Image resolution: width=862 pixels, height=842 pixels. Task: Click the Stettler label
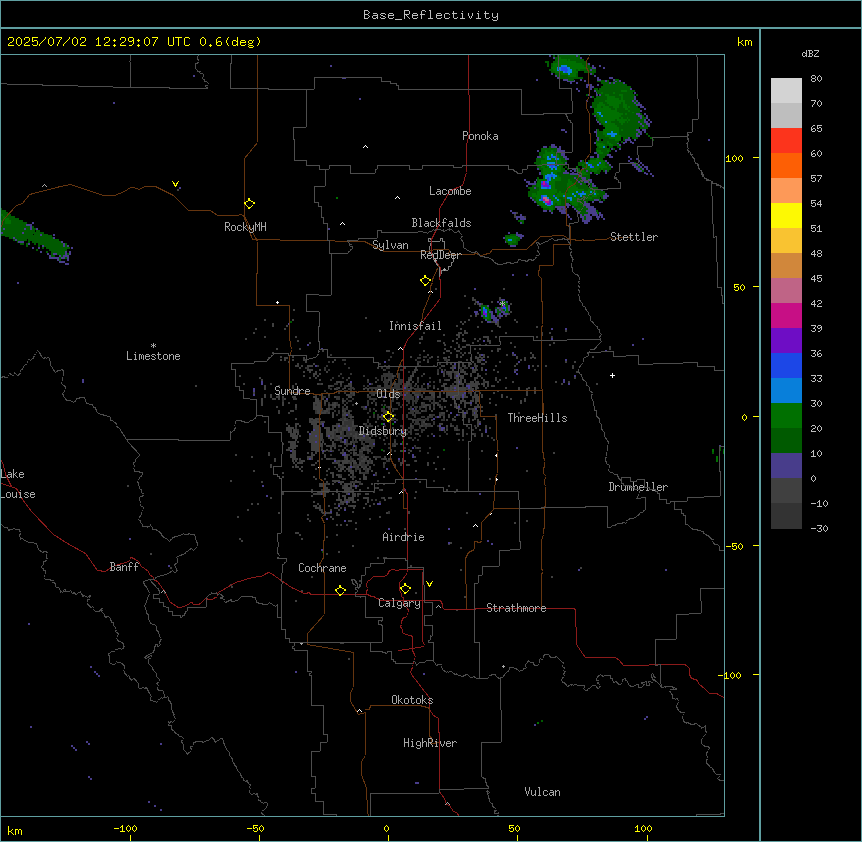[x=634, y=237]
